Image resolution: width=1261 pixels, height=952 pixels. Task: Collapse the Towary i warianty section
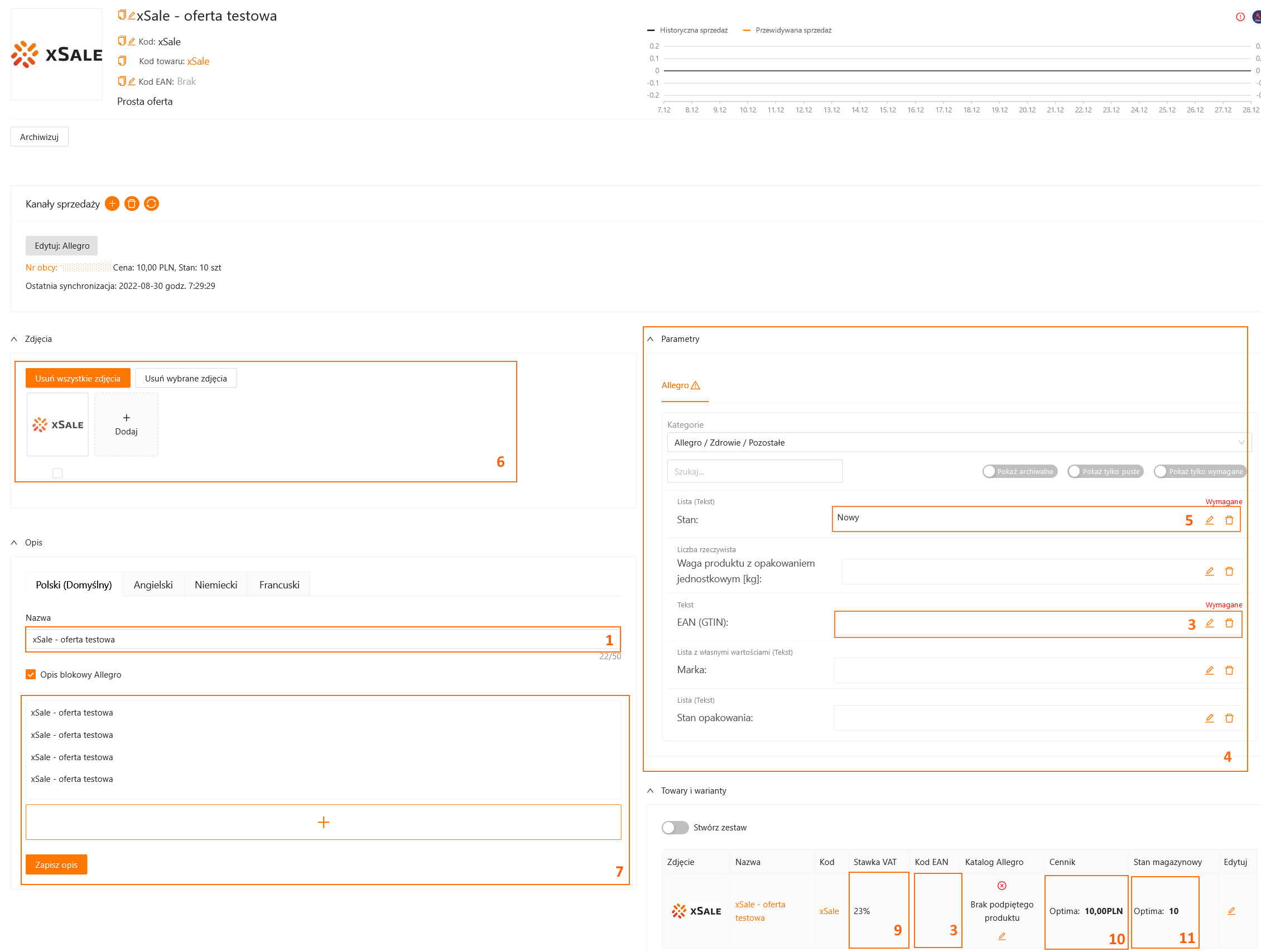[651, 791]
